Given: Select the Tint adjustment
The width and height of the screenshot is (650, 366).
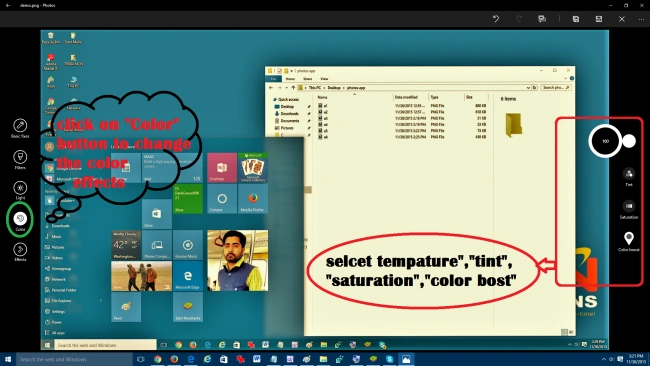Looking at the screenshot, I should 629,177.
